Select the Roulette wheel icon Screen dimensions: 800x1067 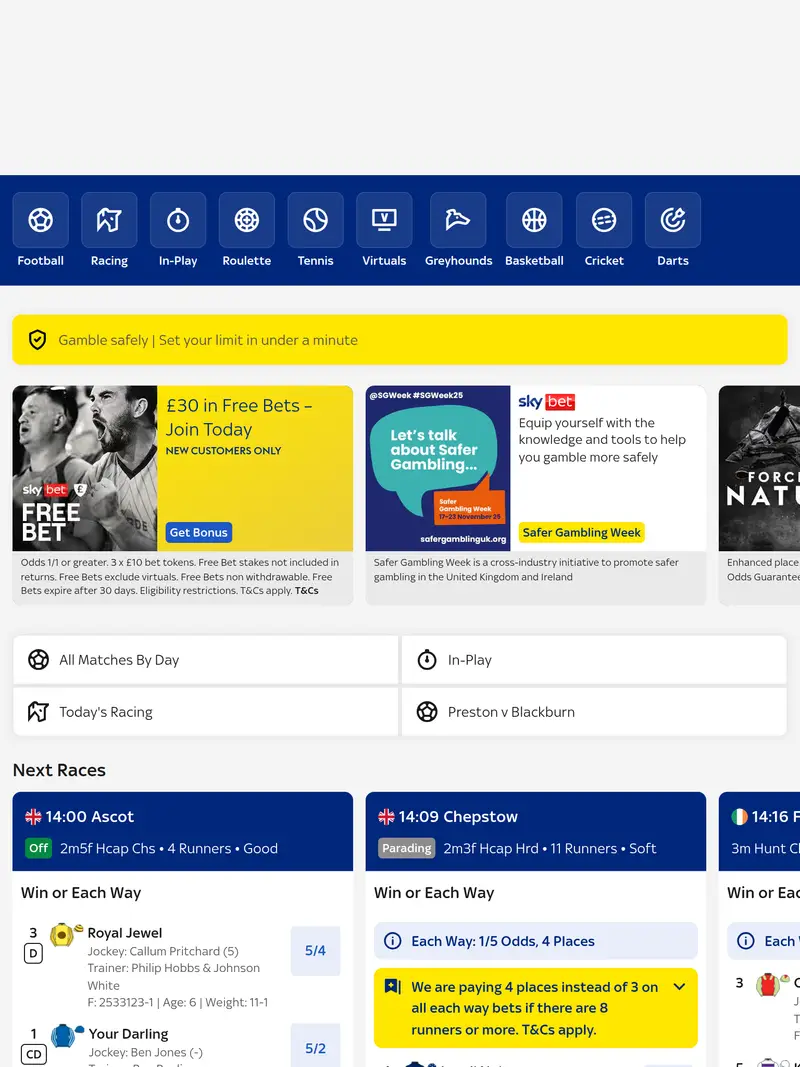(246, 220)
